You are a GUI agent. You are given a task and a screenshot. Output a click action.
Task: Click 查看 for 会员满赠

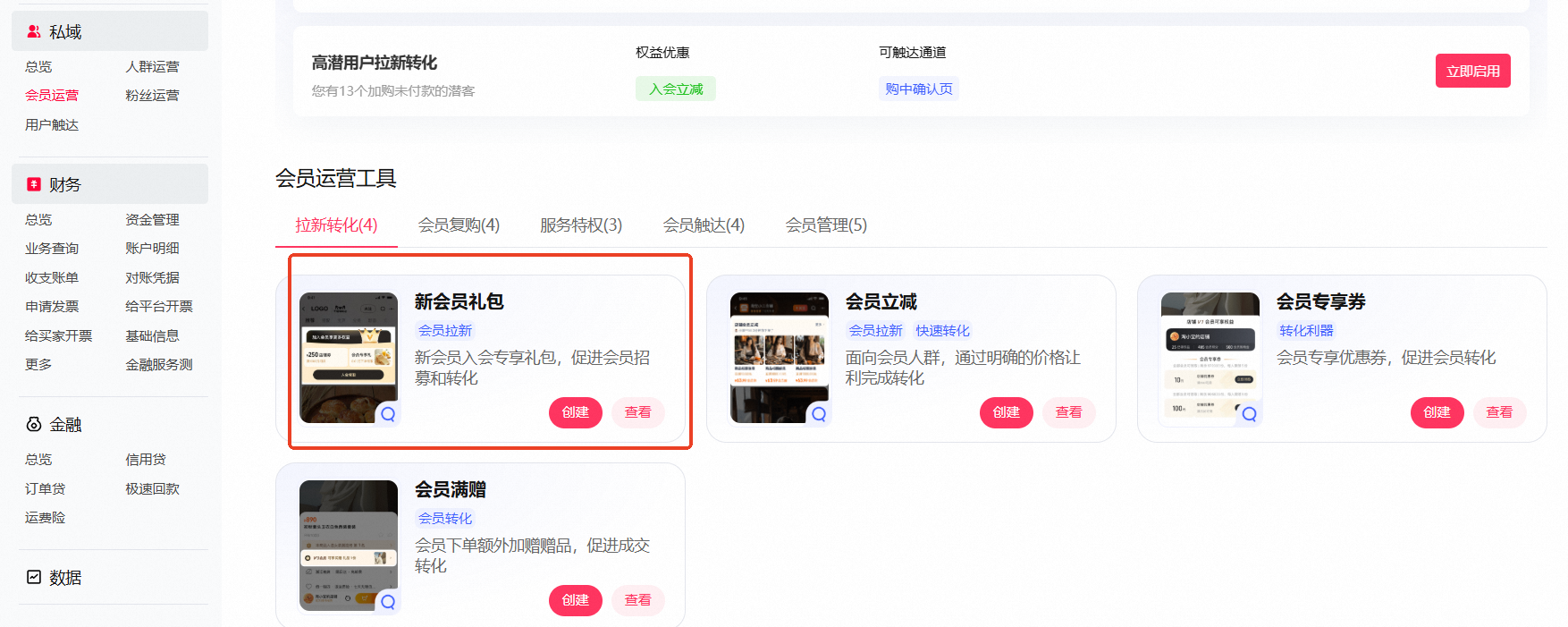[638, 600]
